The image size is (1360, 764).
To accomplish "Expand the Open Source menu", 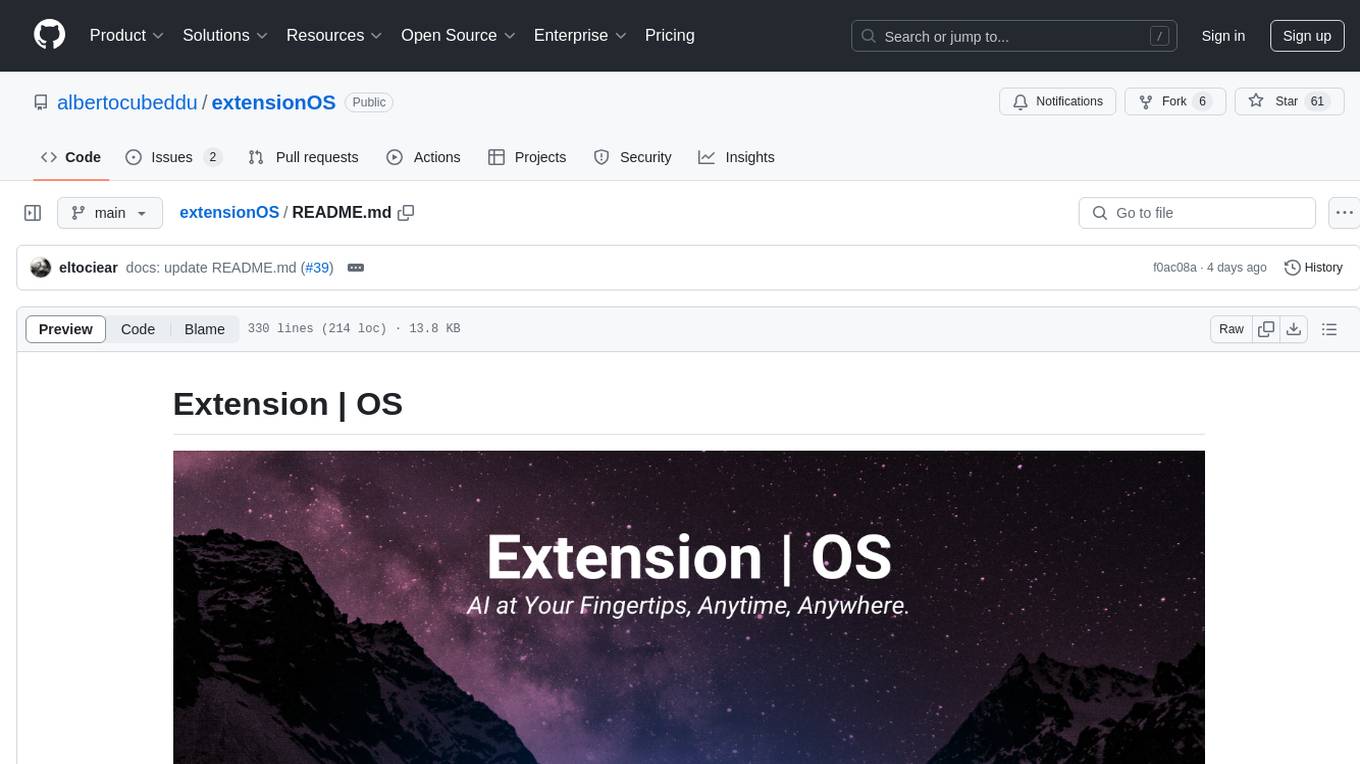I will point(458,35).
